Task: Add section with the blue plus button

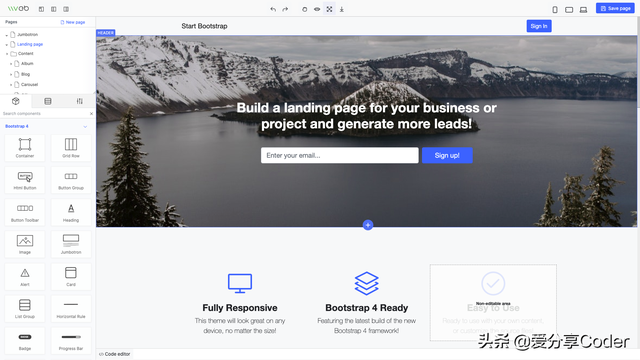Action: [x=368, y=225]
